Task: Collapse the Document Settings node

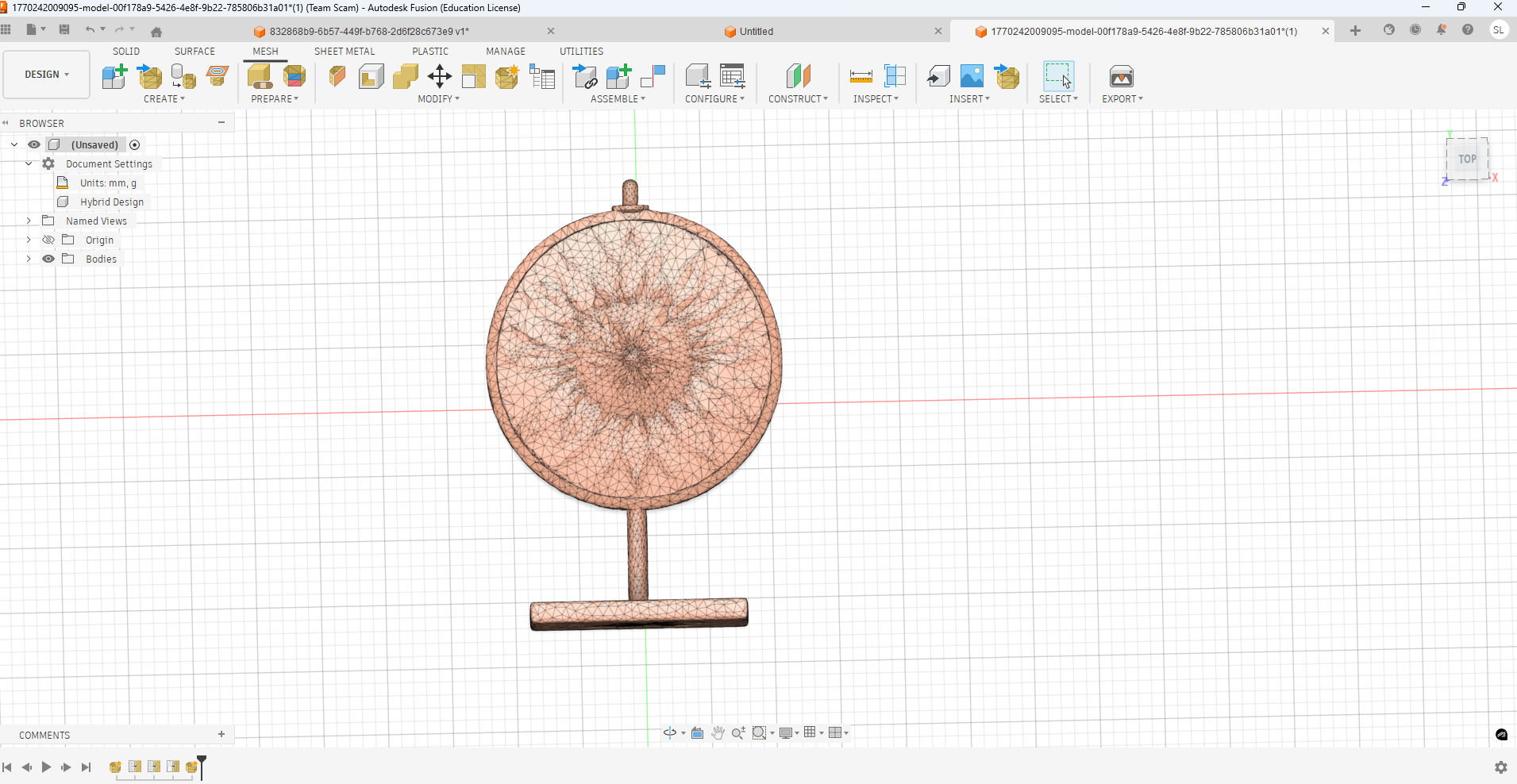Action: coord(29,163)
